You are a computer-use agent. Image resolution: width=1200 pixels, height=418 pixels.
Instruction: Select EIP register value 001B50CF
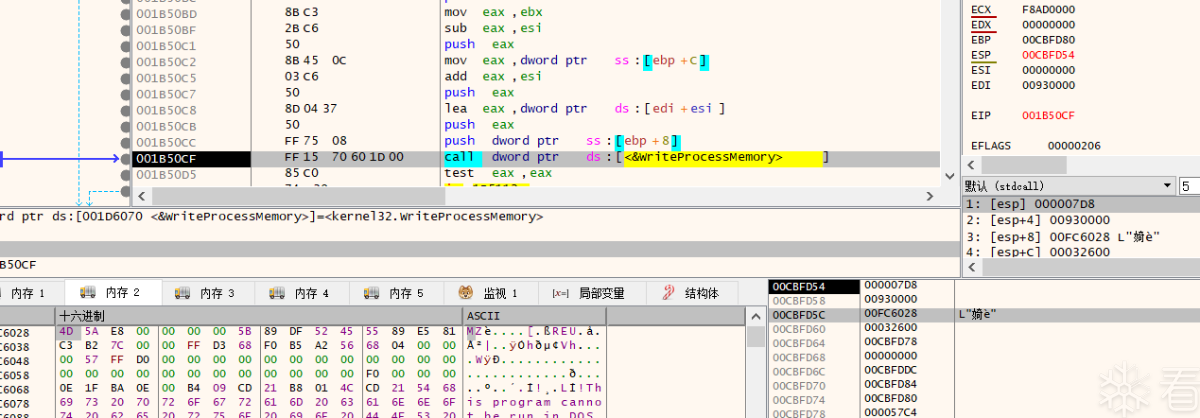[1048, 116]
